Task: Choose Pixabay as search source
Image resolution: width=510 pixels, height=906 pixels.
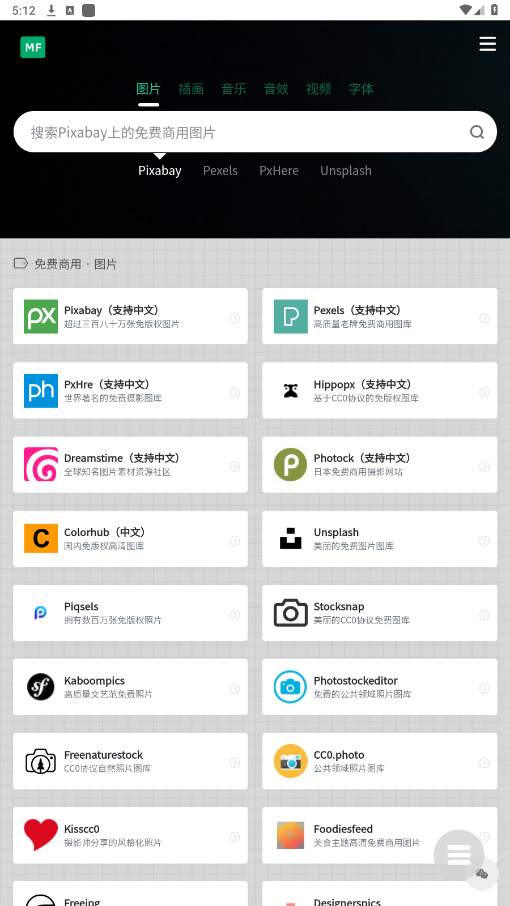Action: tap(159, 170)
